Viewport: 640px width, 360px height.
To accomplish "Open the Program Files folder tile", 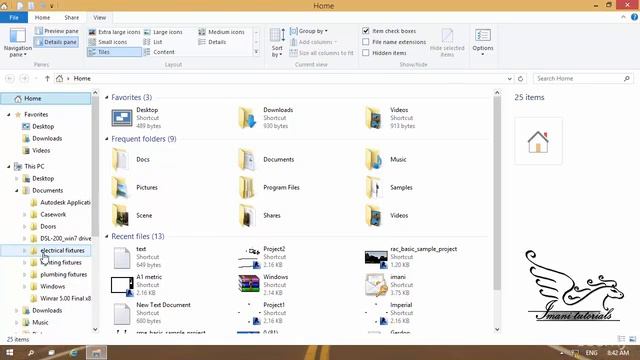I will tap(269, 187).
